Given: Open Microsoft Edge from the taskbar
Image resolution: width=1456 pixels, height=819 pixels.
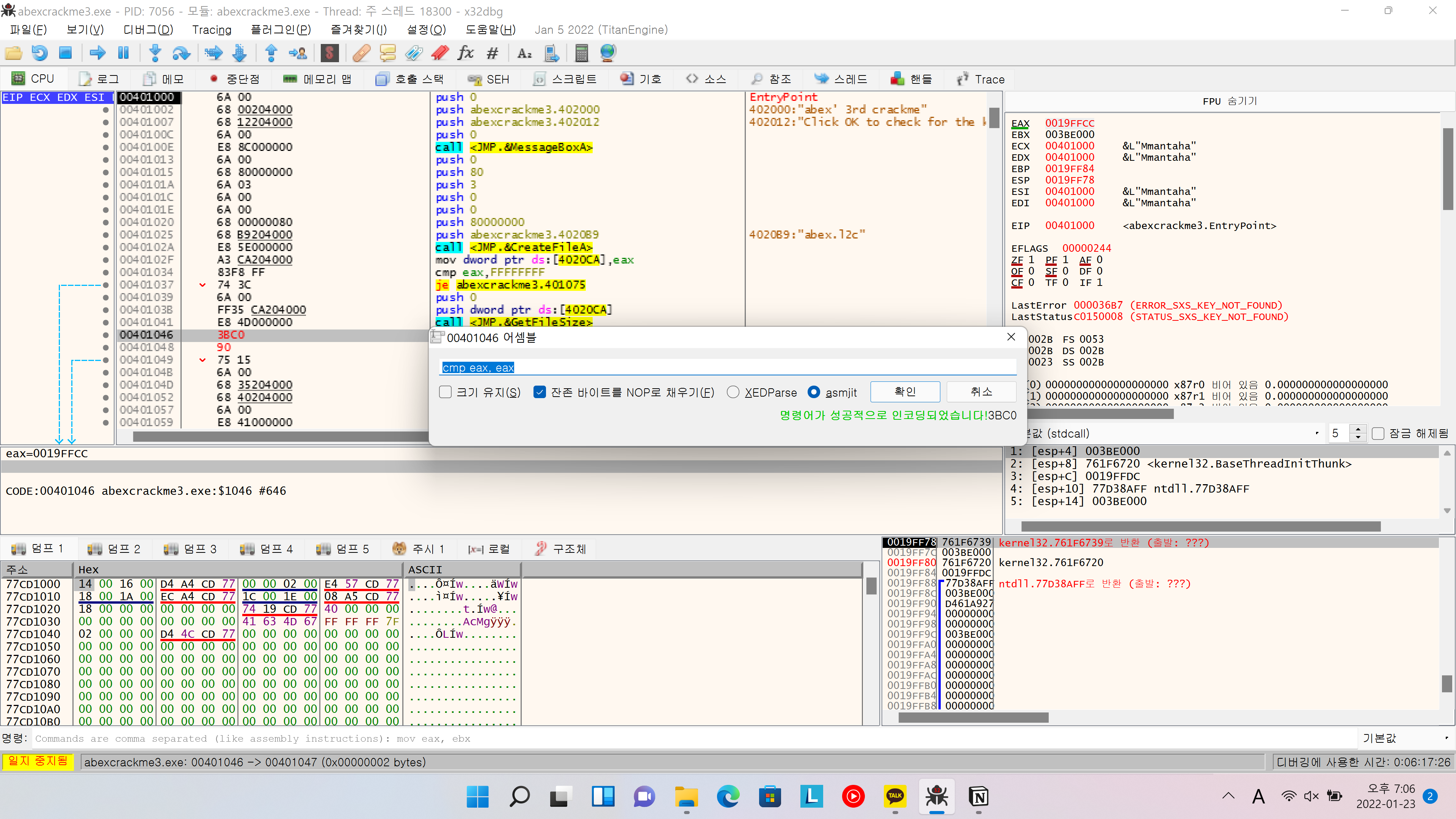Looking at the screenshot, I should 728,796.
